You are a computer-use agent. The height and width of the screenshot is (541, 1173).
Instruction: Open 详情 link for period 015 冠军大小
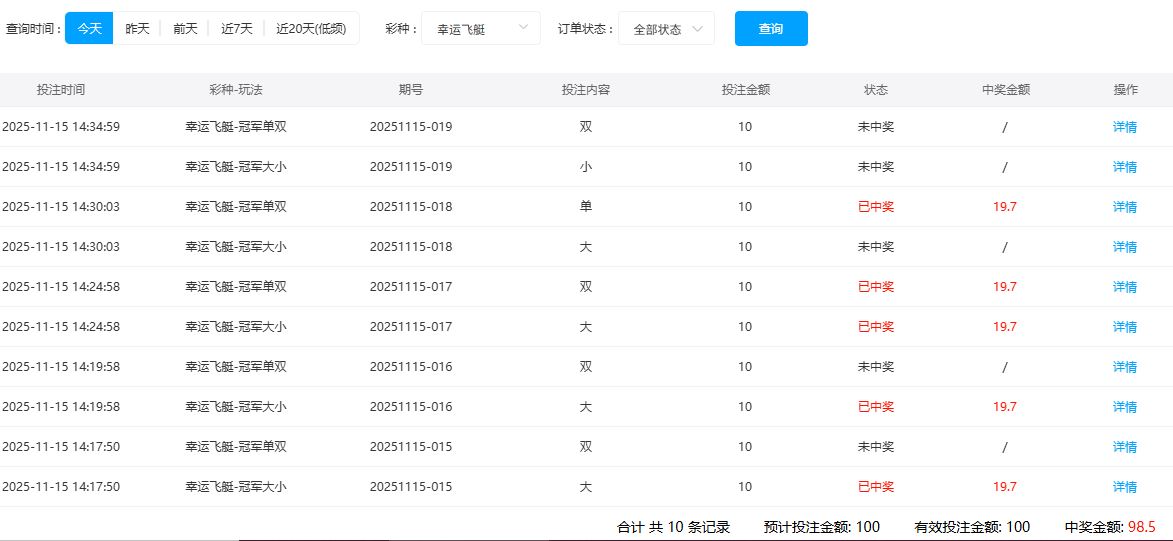(x=1125, y=487)
